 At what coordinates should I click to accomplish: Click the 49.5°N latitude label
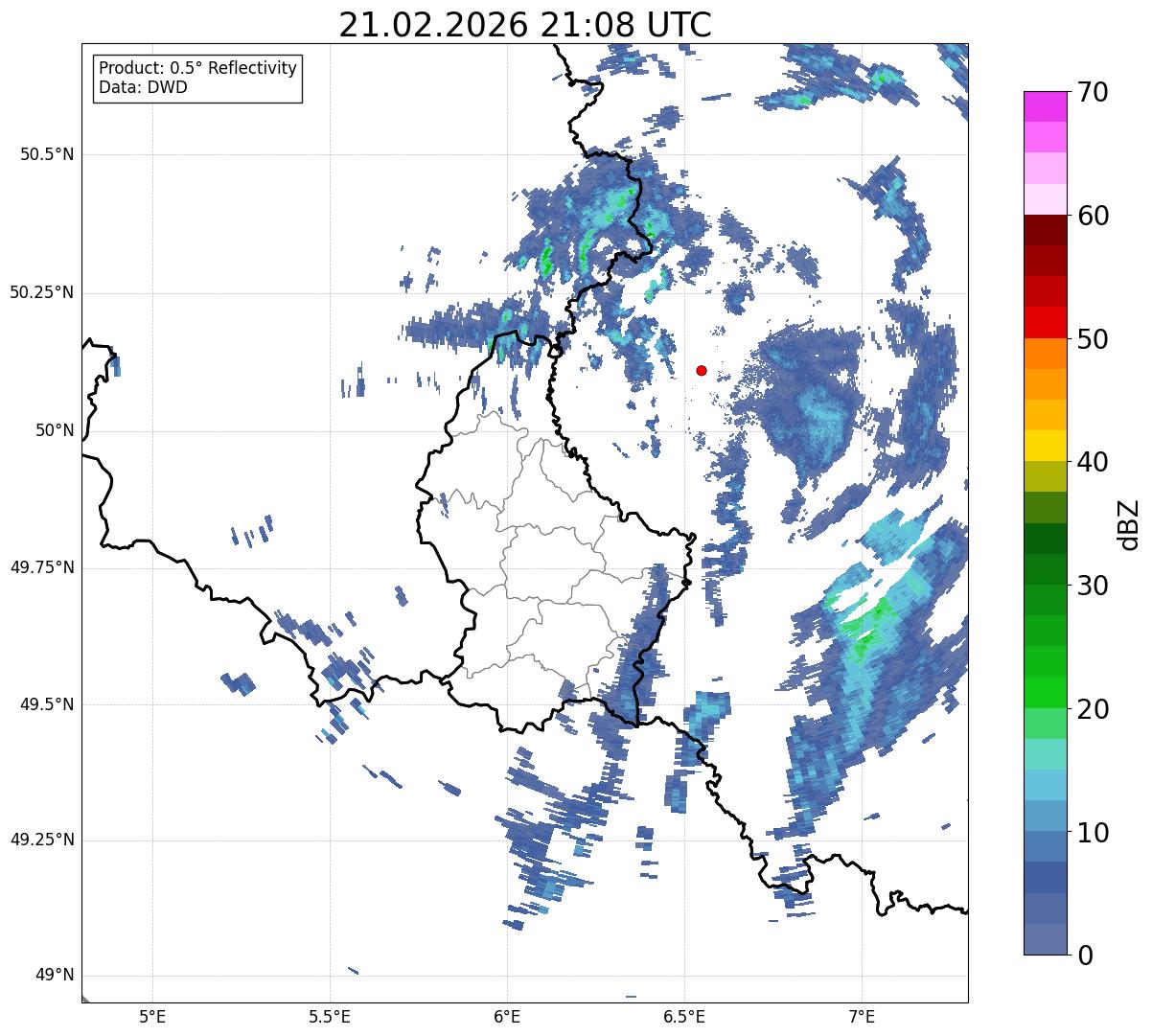47,704
